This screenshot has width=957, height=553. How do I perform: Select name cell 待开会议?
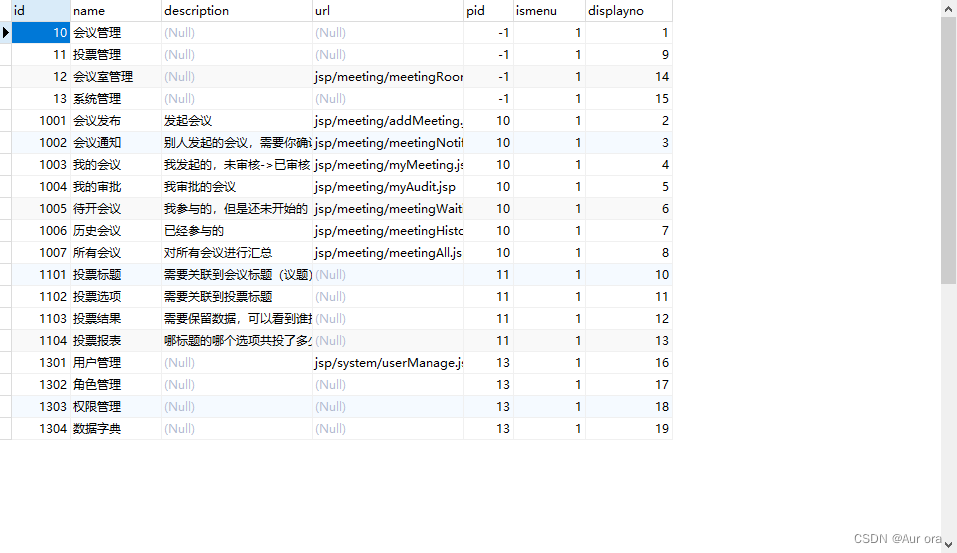(x=116, y=209)
